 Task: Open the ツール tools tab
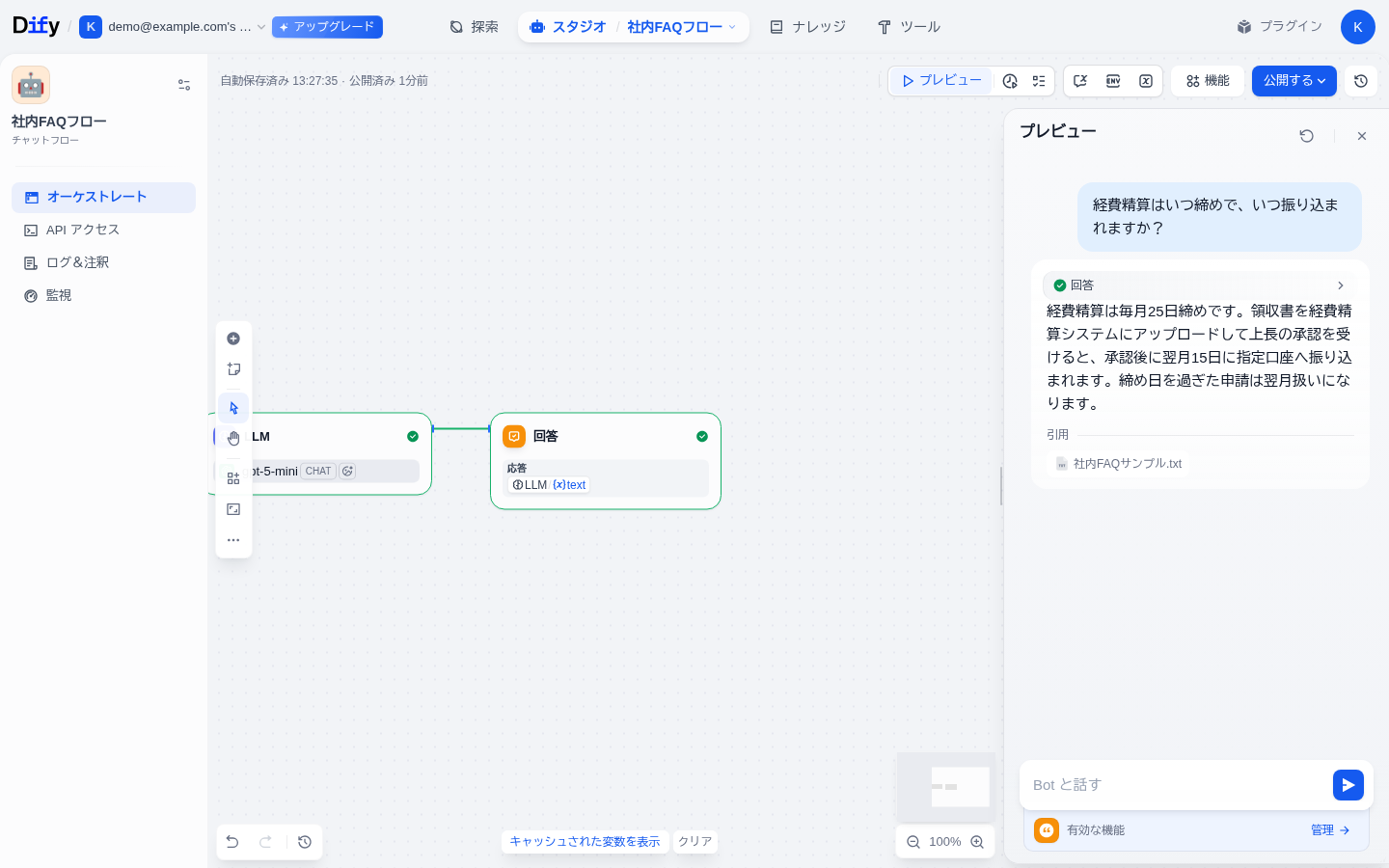tap(909, 27)
